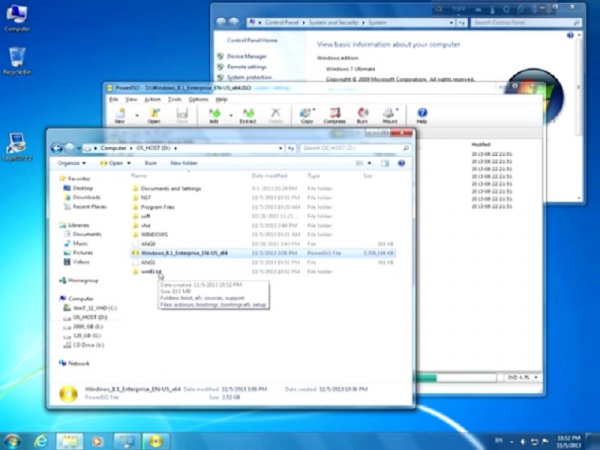Click the Save icon in PowerISO toolbar
The height and width of the screenshot is (450, 600).
pos(182,115)
